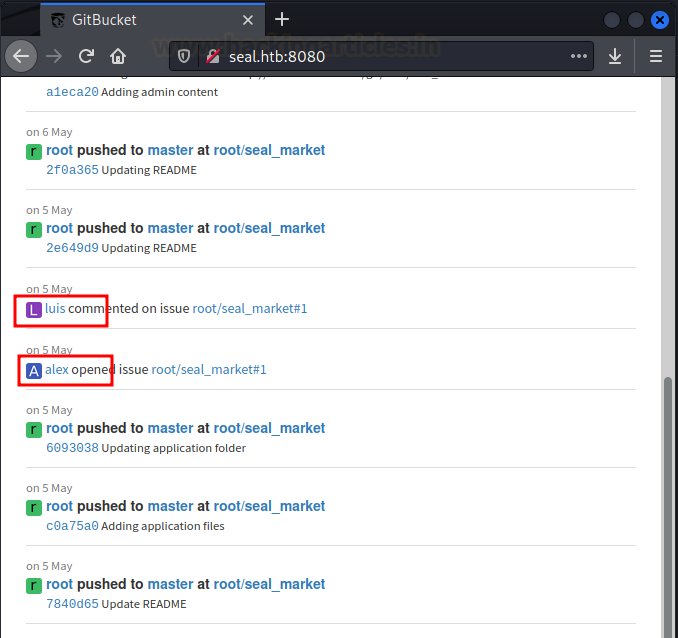Click the purple L avatar for luis
The image size is (678, 638).
click(34, 310)
